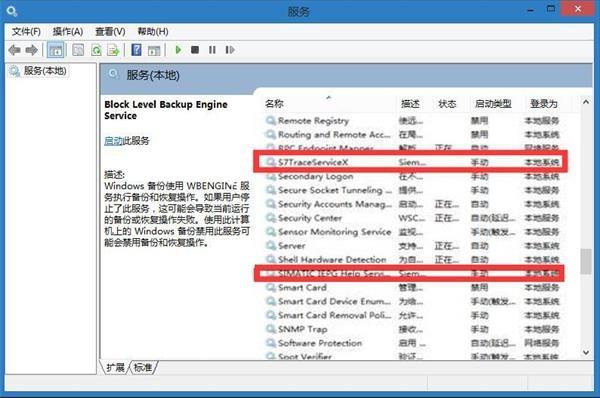The height and width of the screenshot is (398, 600).
Task: Start service with green play icon
Action: 178,50
